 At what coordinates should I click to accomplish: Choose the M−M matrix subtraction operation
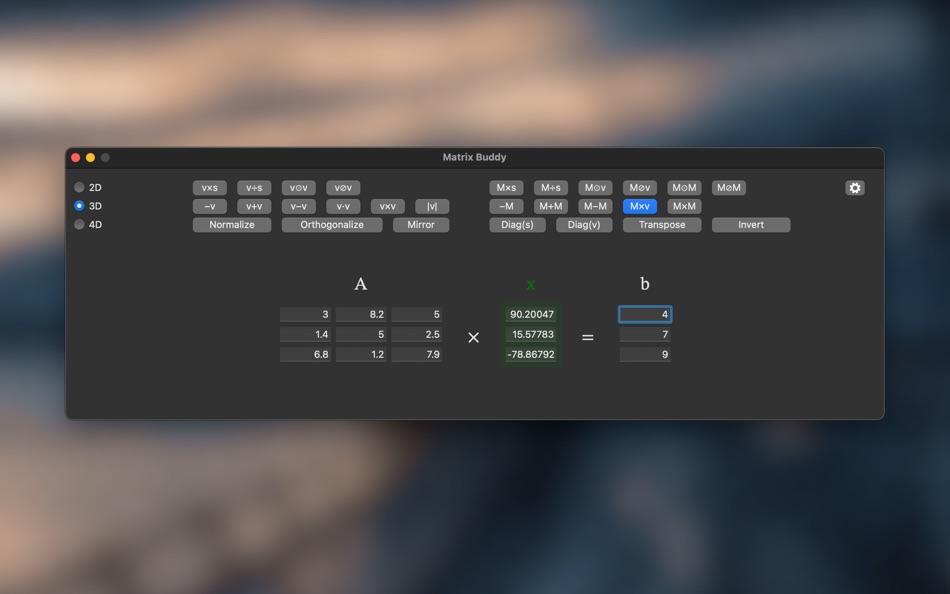coord(596,206)
